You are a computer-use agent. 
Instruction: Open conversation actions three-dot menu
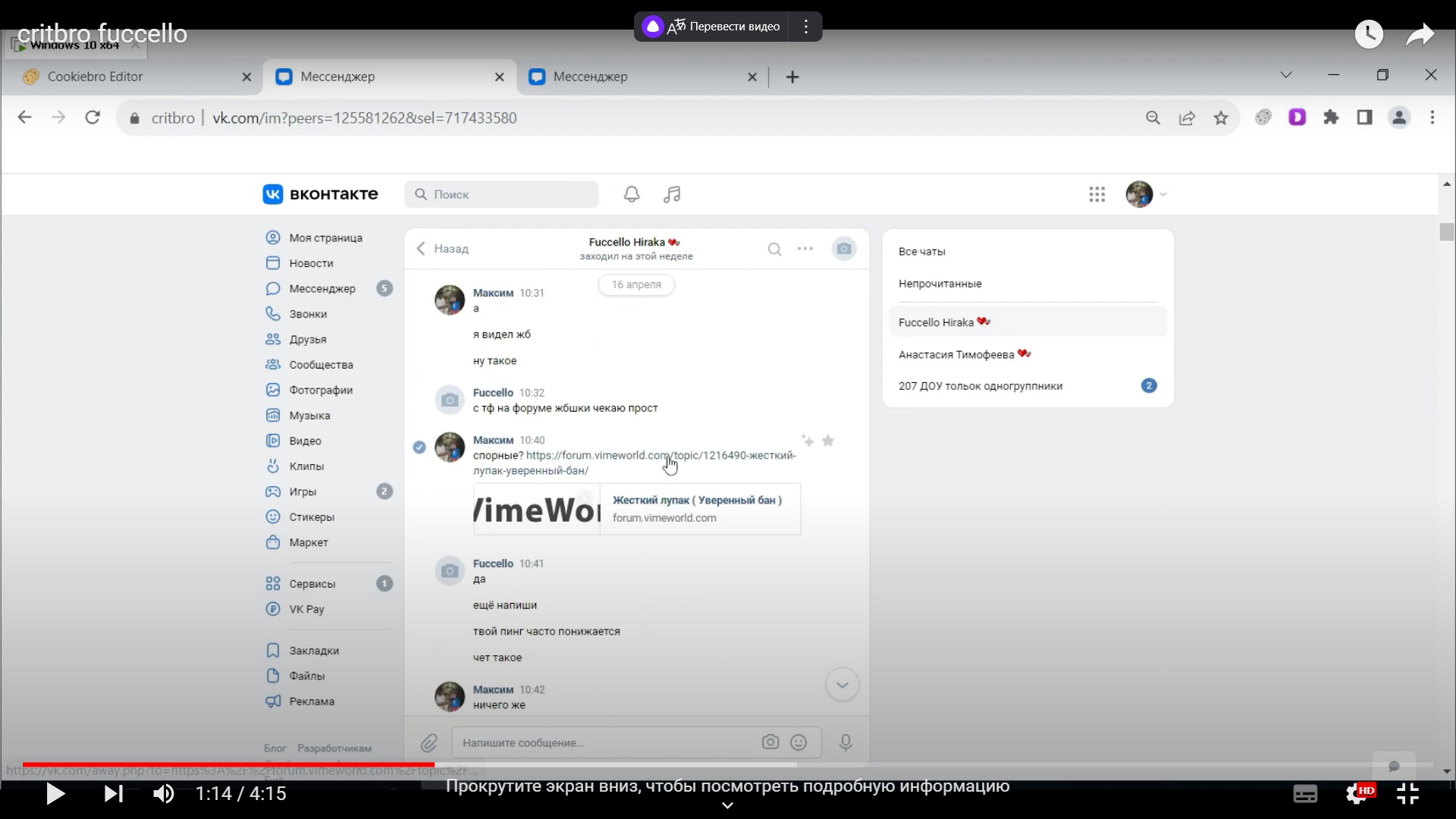[x=805, y=249]
